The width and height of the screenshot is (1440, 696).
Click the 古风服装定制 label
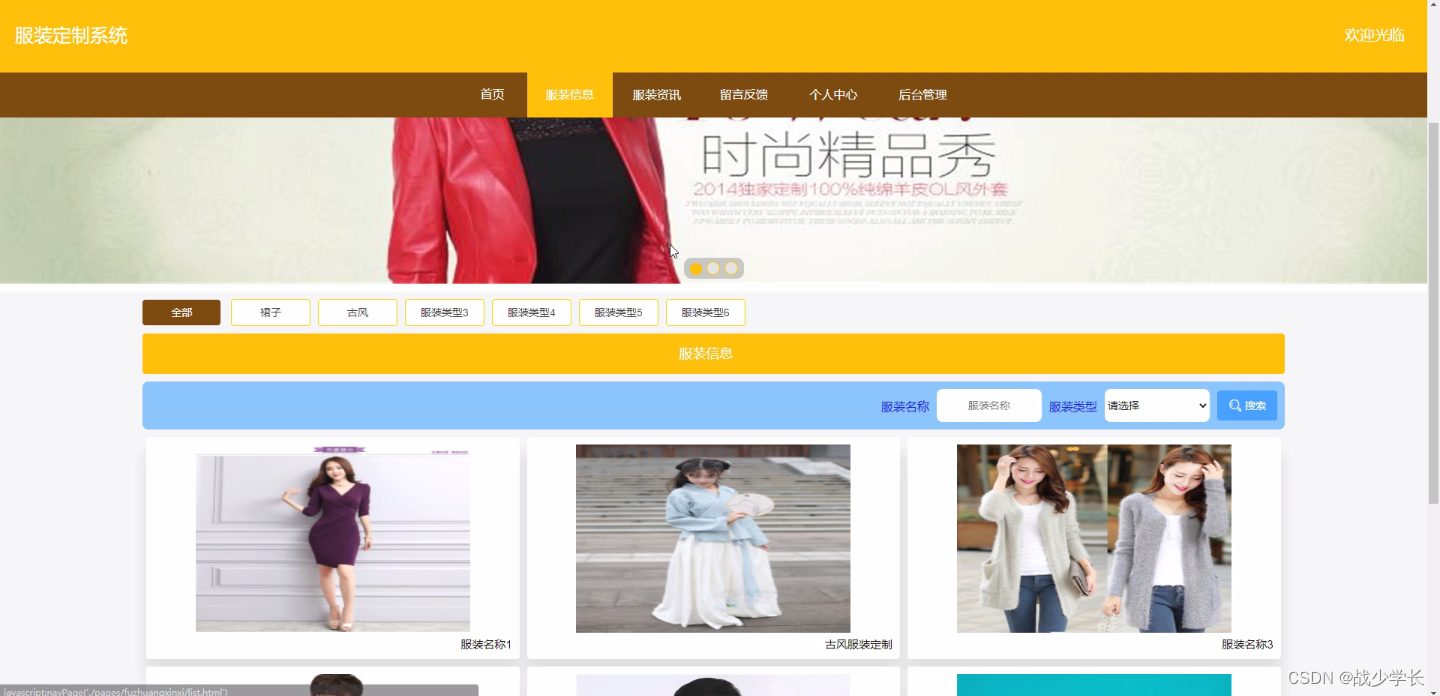(x=859, y=645)
